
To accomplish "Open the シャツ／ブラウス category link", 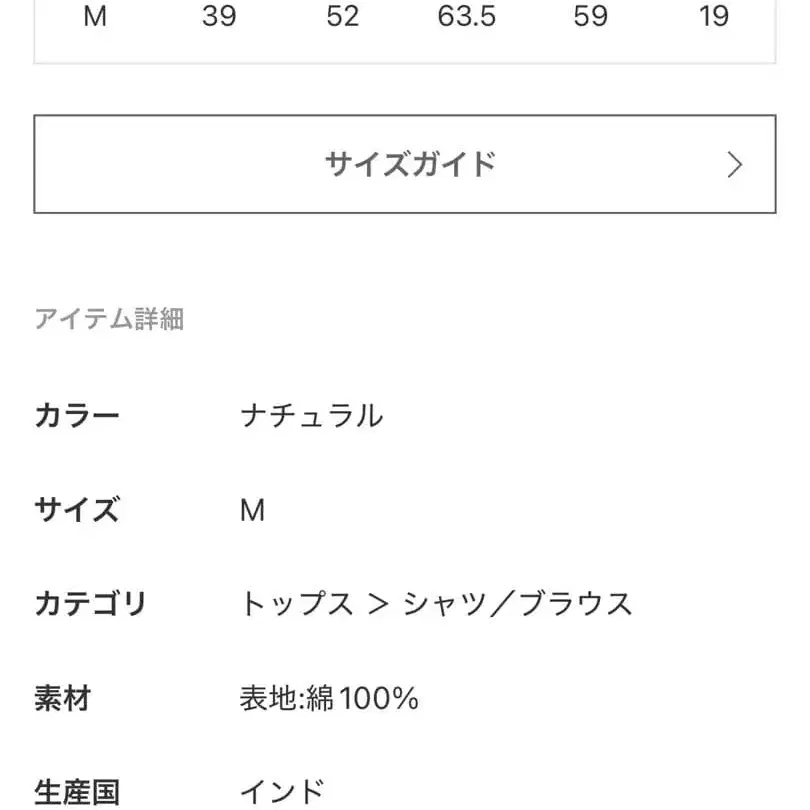I will (520, 603).
